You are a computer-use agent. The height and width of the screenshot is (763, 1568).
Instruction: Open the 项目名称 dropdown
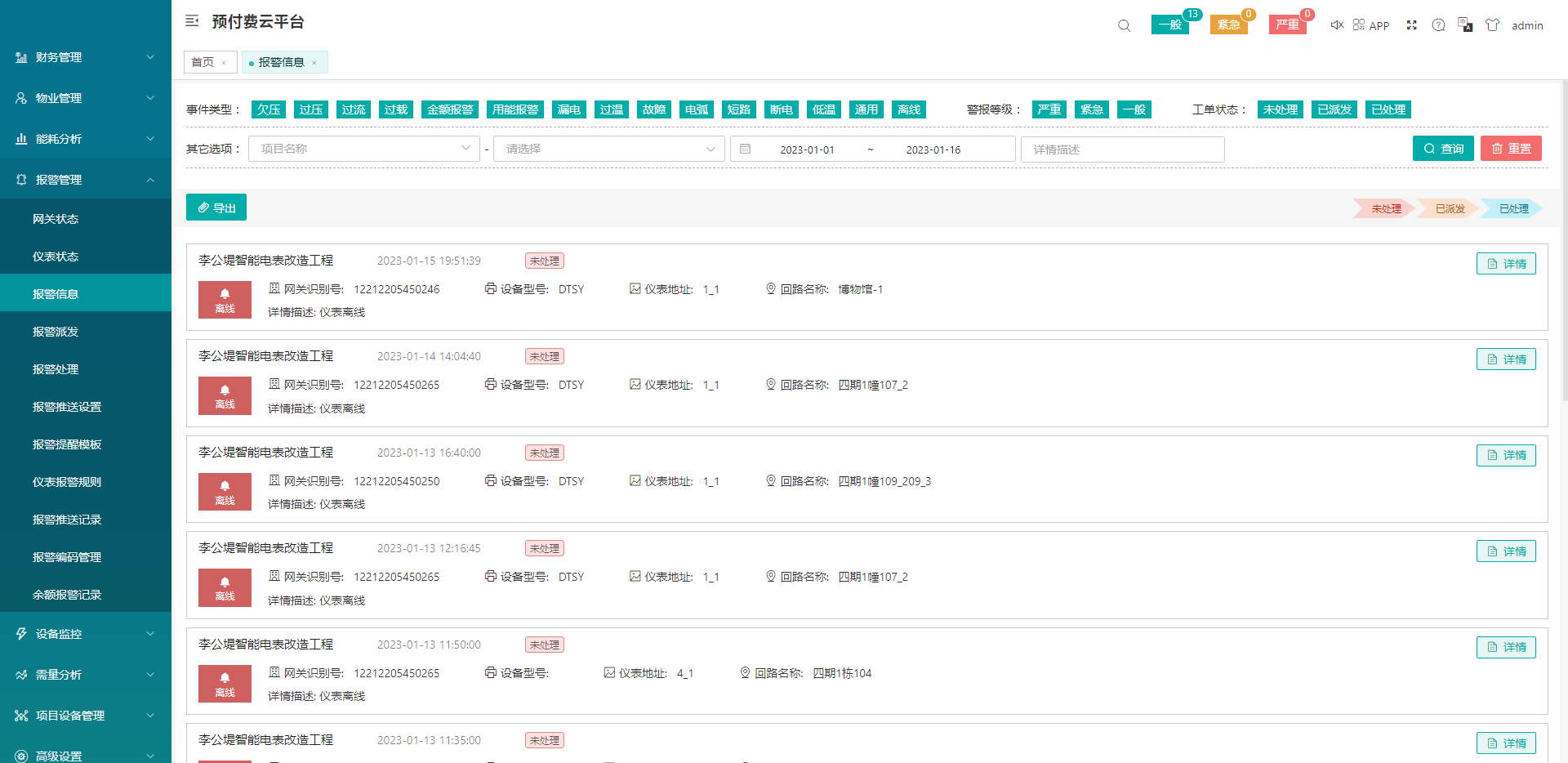364,149
